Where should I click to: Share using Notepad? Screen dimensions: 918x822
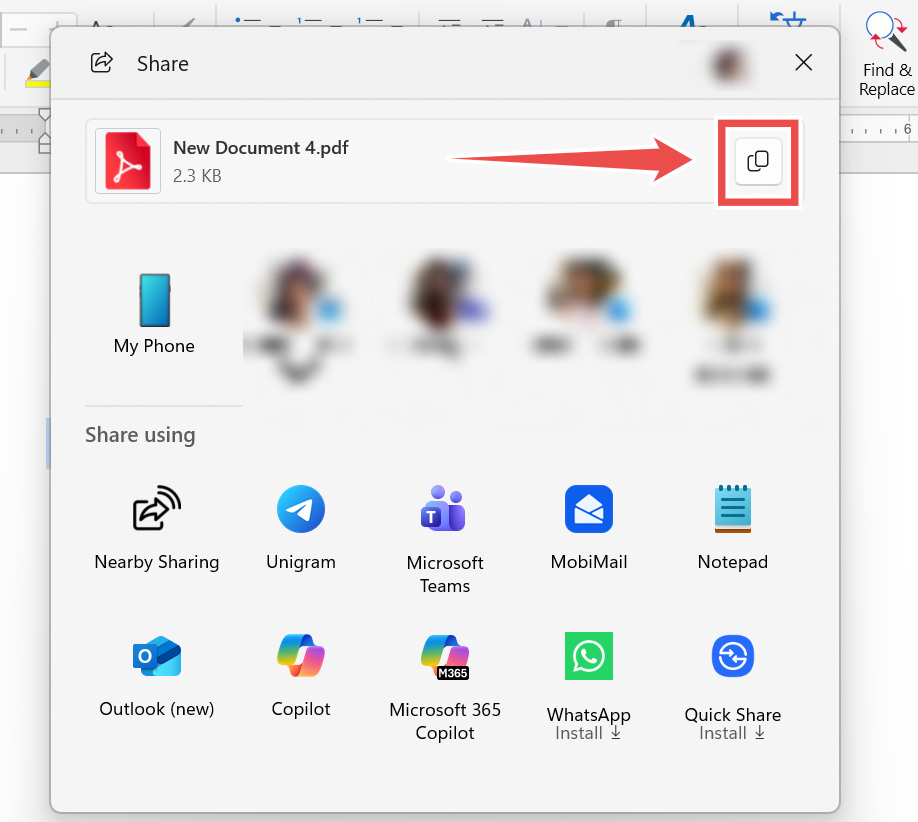pyautogui.click(x=732, y=528)
